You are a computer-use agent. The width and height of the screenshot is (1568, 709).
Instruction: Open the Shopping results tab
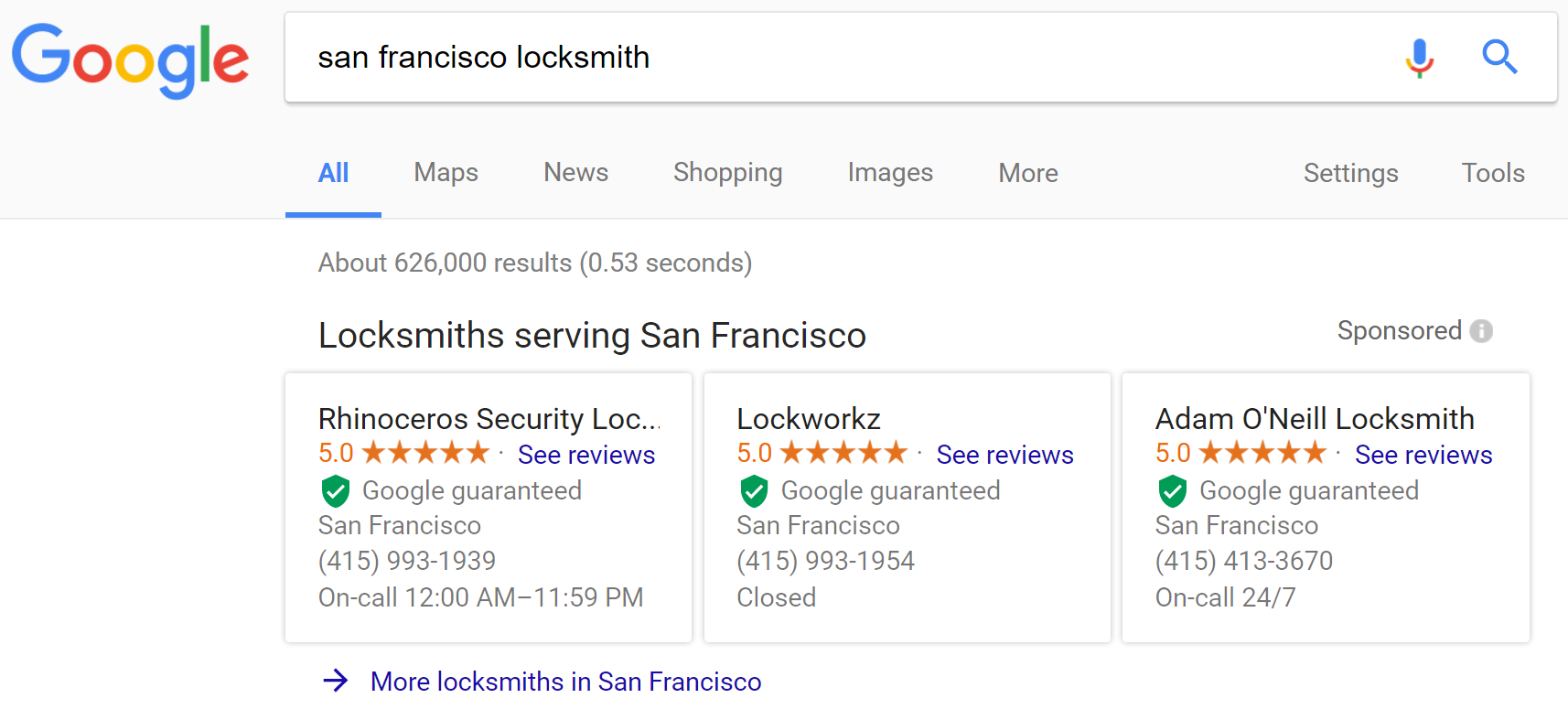(x=727, y=173)
